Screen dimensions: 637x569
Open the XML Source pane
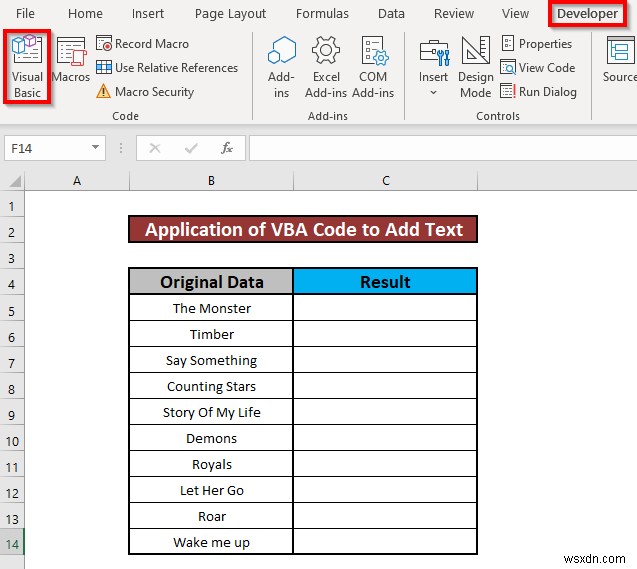(x=620, y=60)
